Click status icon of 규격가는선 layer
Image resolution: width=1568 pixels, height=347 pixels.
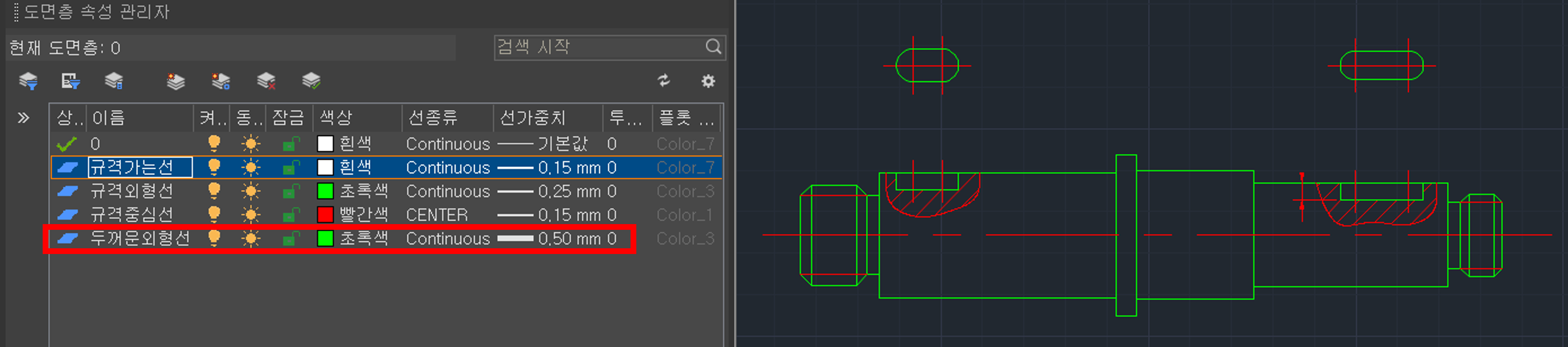tap(67, 168)
